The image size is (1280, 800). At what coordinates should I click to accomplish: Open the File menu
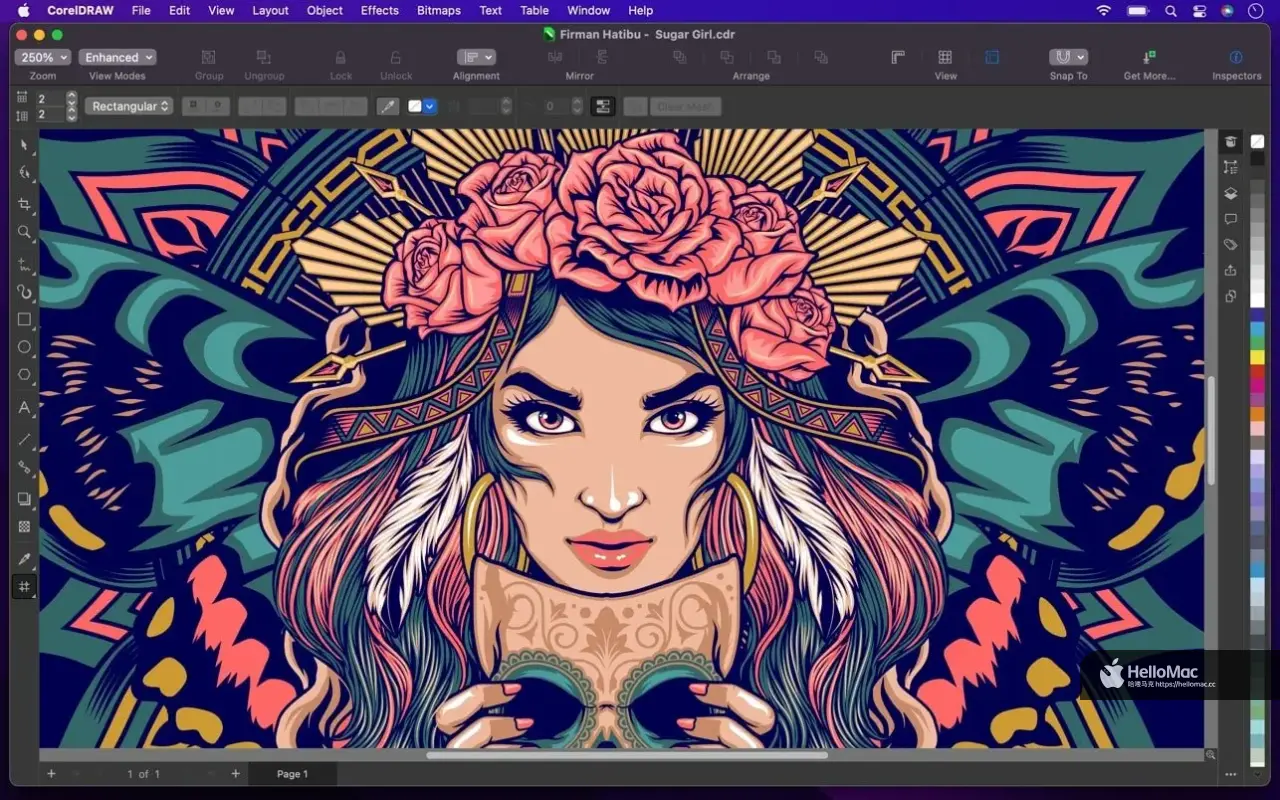[141, 10]
